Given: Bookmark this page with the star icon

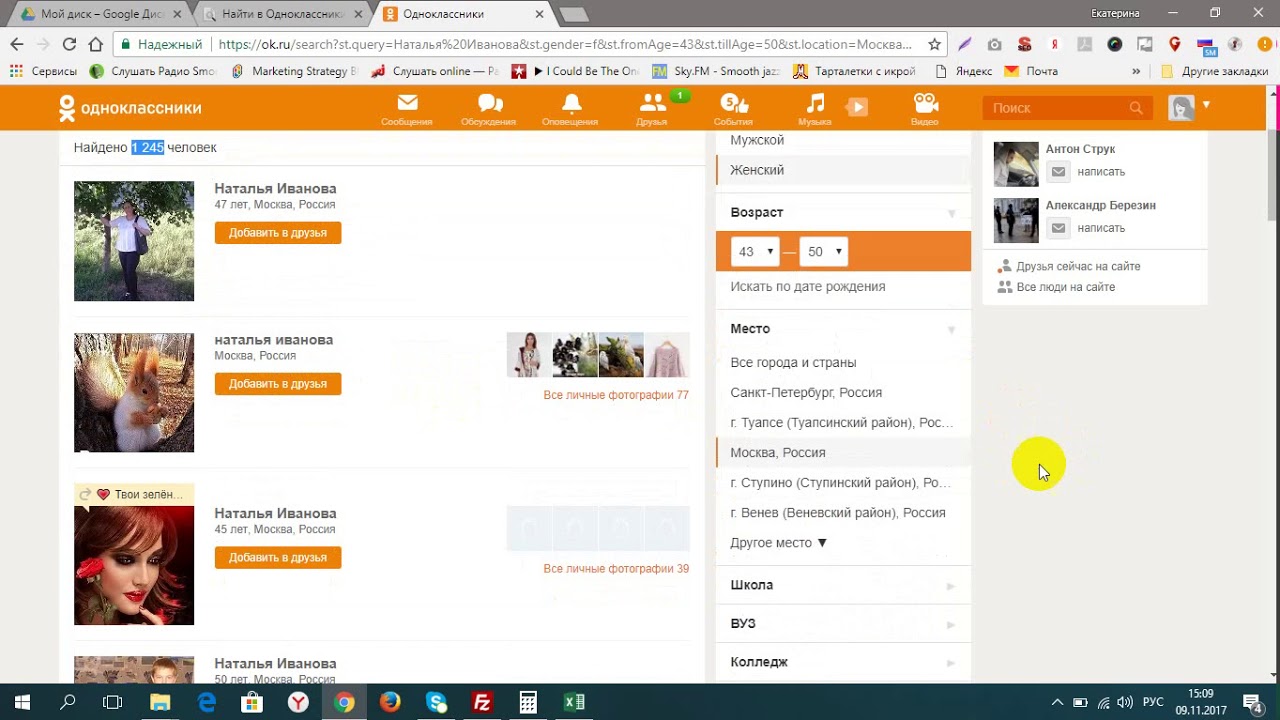Looking at the screenshot, I should point(934,44).
